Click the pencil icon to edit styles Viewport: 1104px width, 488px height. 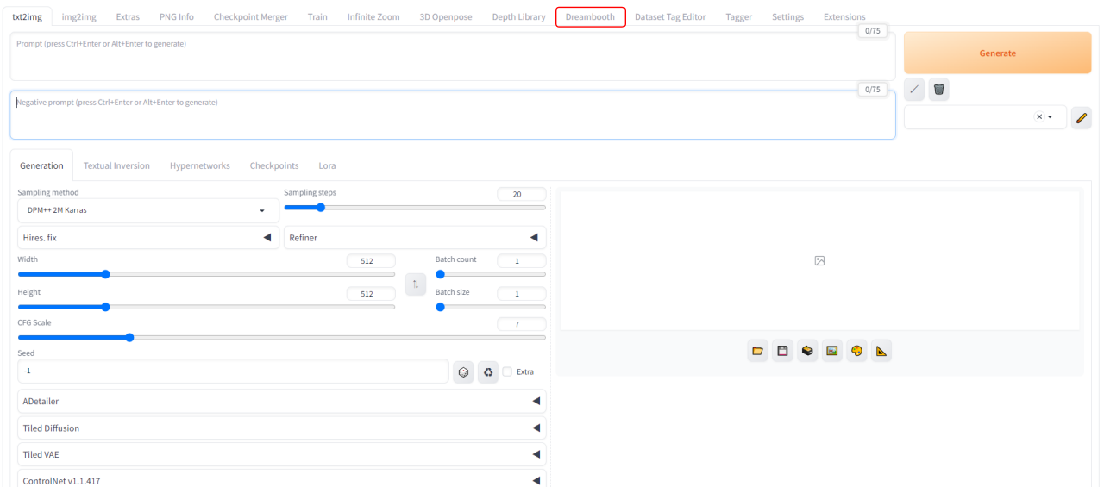tap(1081, 118)
